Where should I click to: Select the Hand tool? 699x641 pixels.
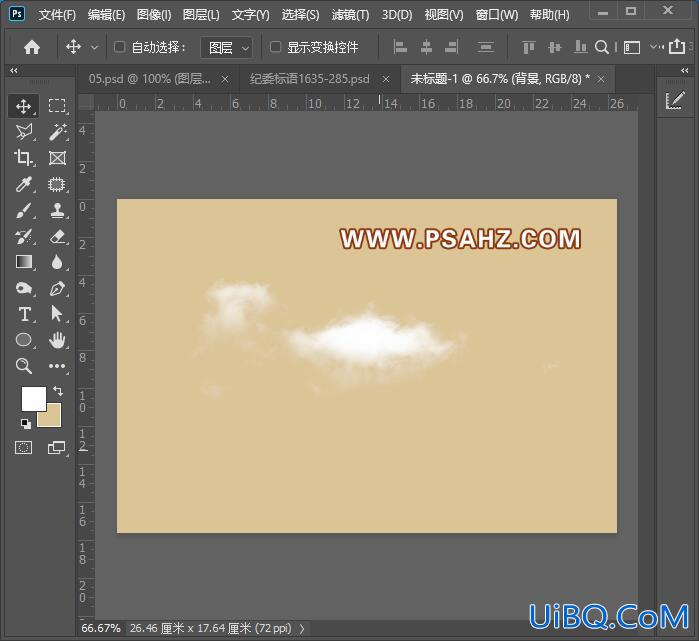tap(57, 340)
